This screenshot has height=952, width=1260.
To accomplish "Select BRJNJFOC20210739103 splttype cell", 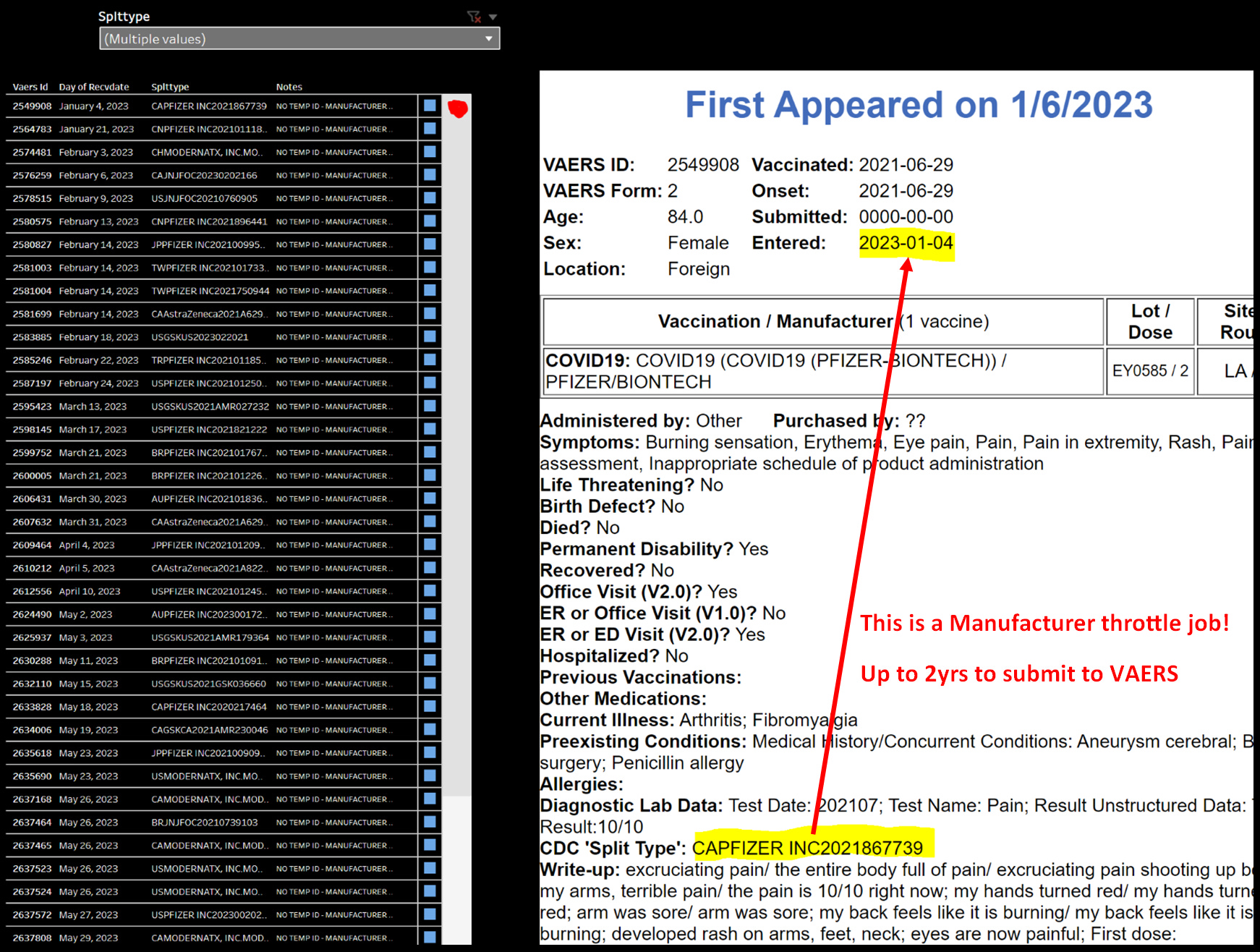I will [204, 823].
